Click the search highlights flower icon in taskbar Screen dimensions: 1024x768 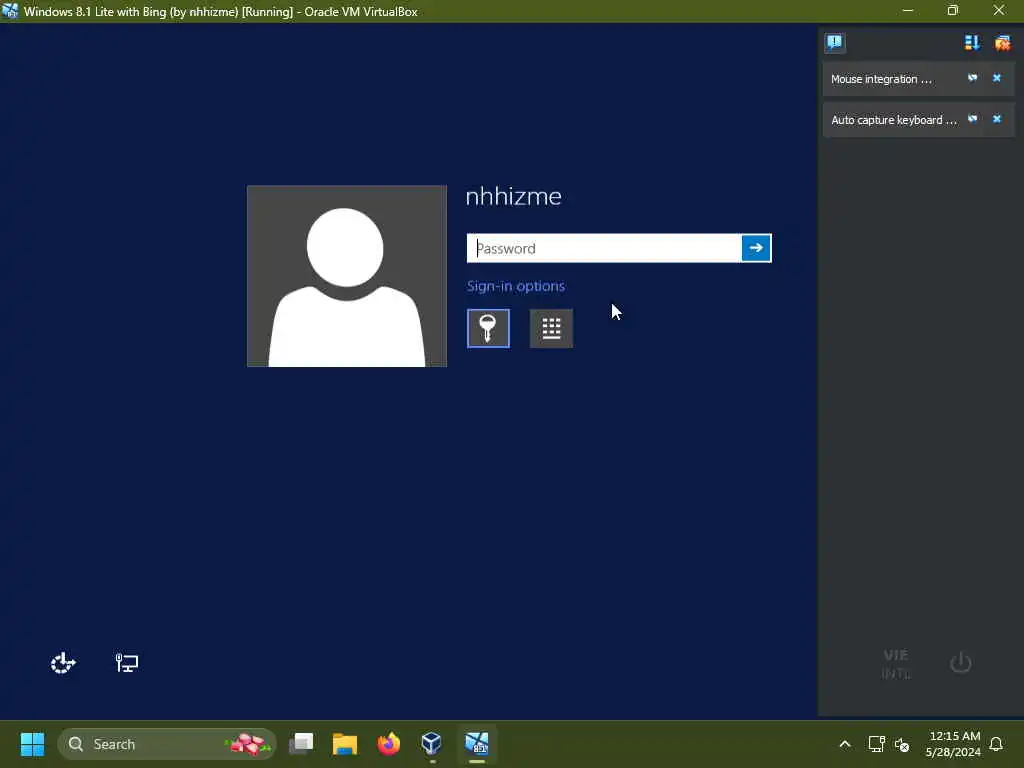pos(248,744)
